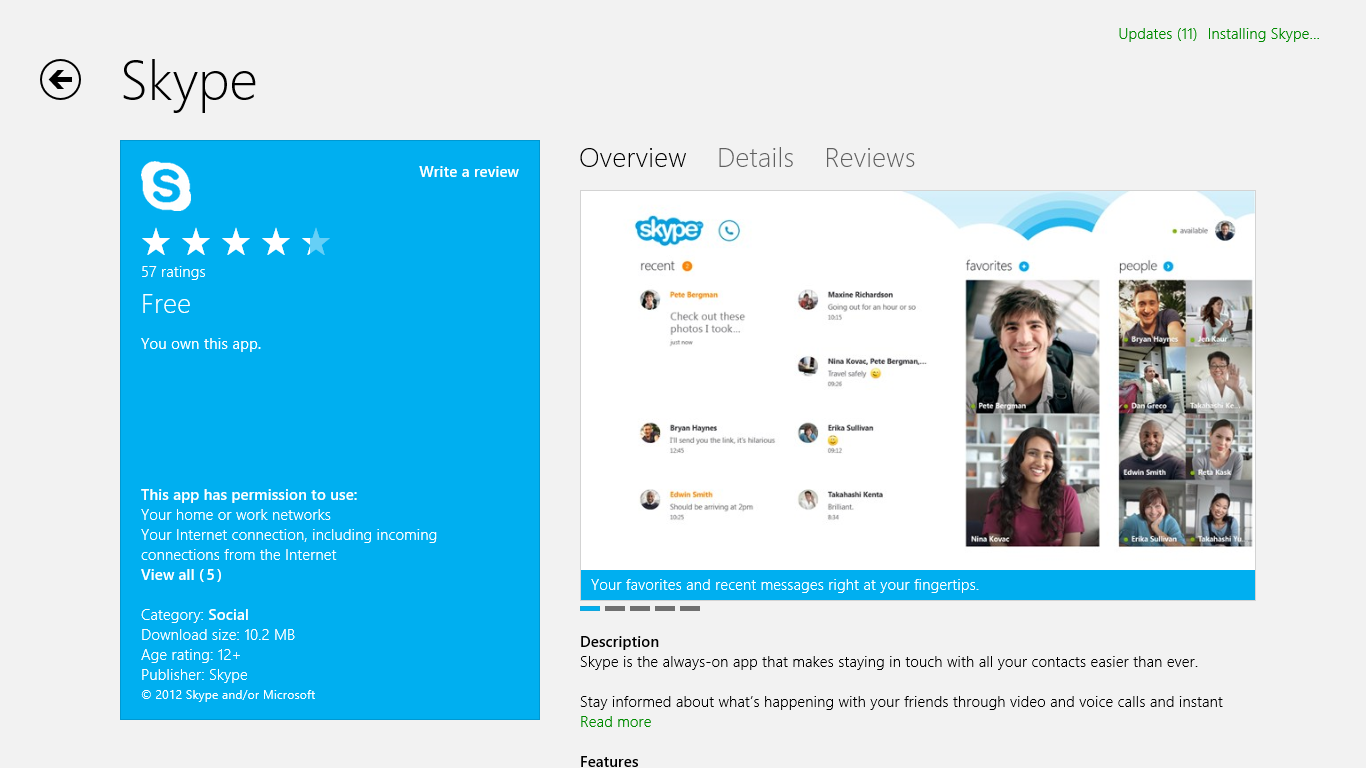The height and width of the screenshot is (768, 1366).
Task: Click the Skype app screenshot preview
Action: pos(917,381)
